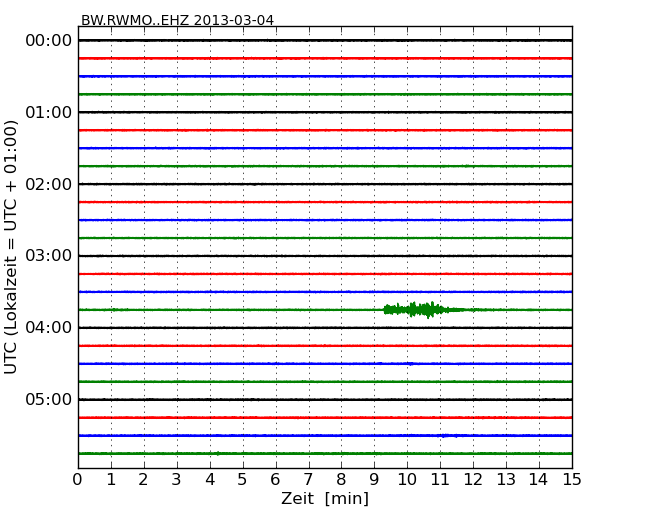Screen dimensions: 650x520
Task: Click the x-axis tick label 0
Action: pos(78,480)
